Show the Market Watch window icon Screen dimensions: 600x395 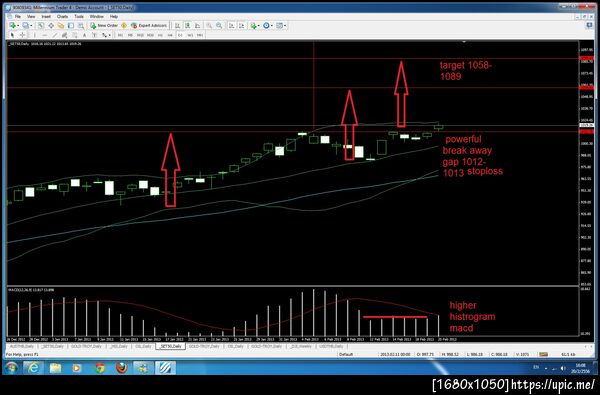click(41, 25)
